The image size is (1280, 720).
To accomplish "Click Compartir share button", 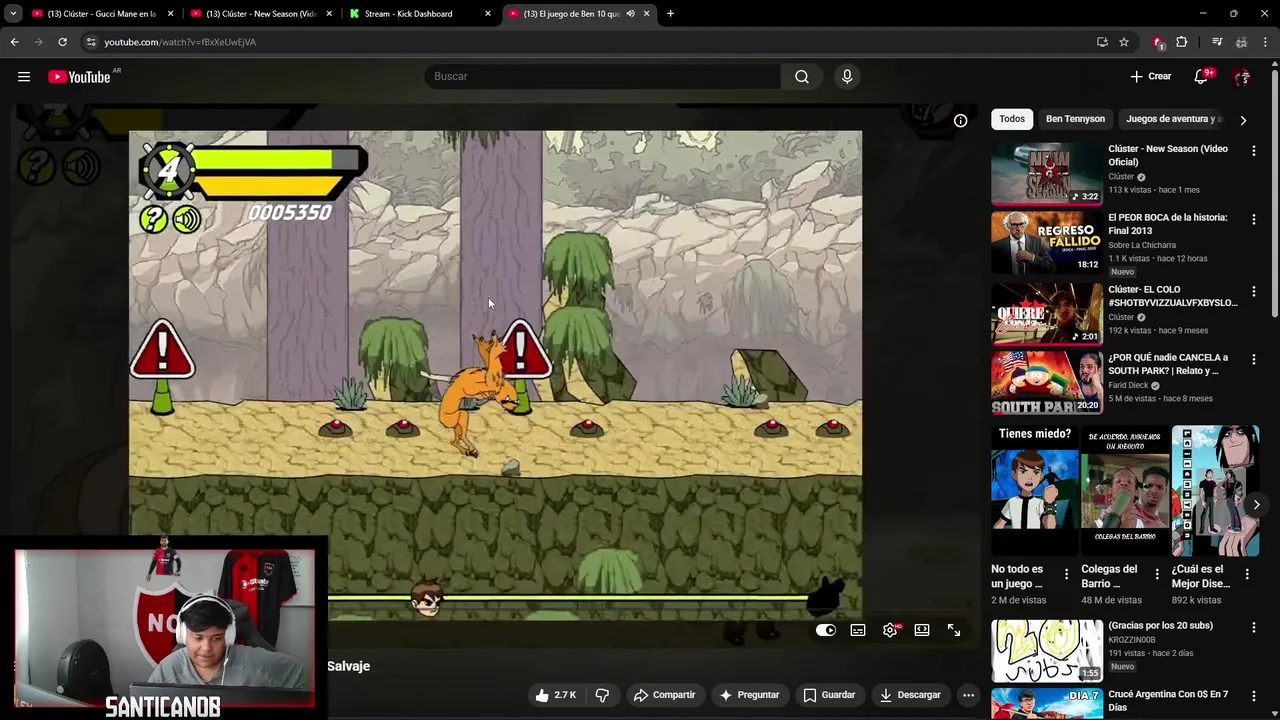I will tap(665, 695).
